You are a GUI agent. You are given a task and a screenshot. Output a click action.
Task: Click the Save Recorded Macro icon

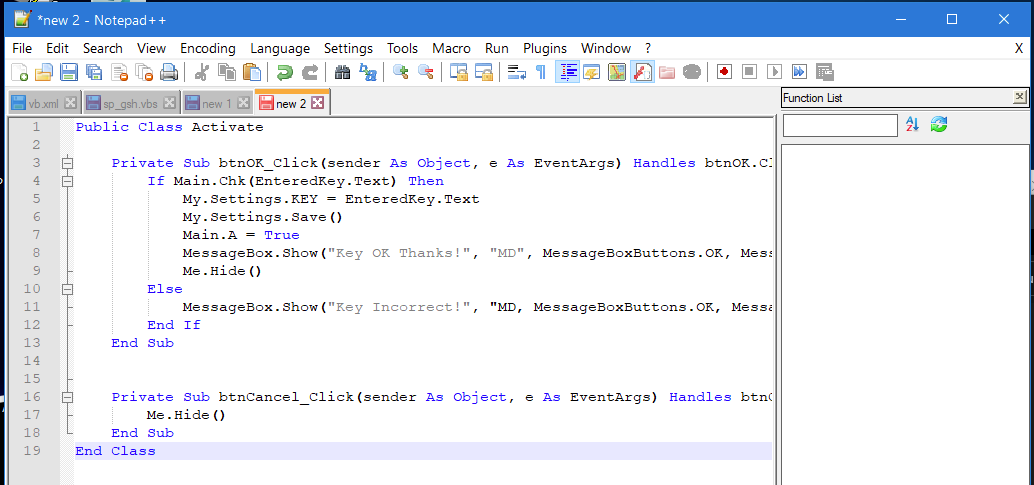pyautogui.click(x=824, y=72)
